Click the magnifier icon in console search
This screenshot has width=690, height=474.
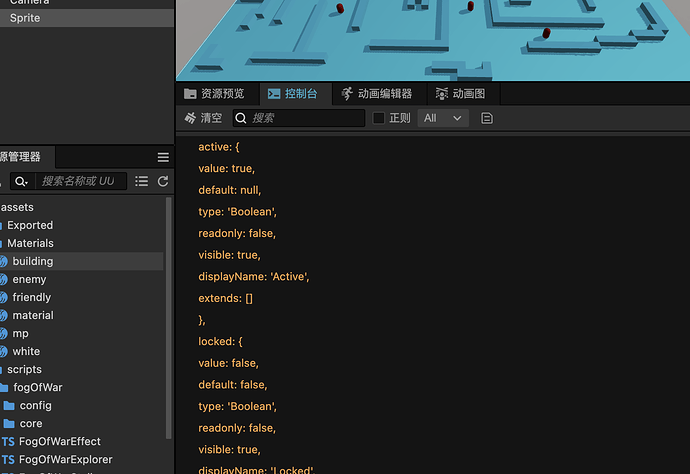point(241,118)
